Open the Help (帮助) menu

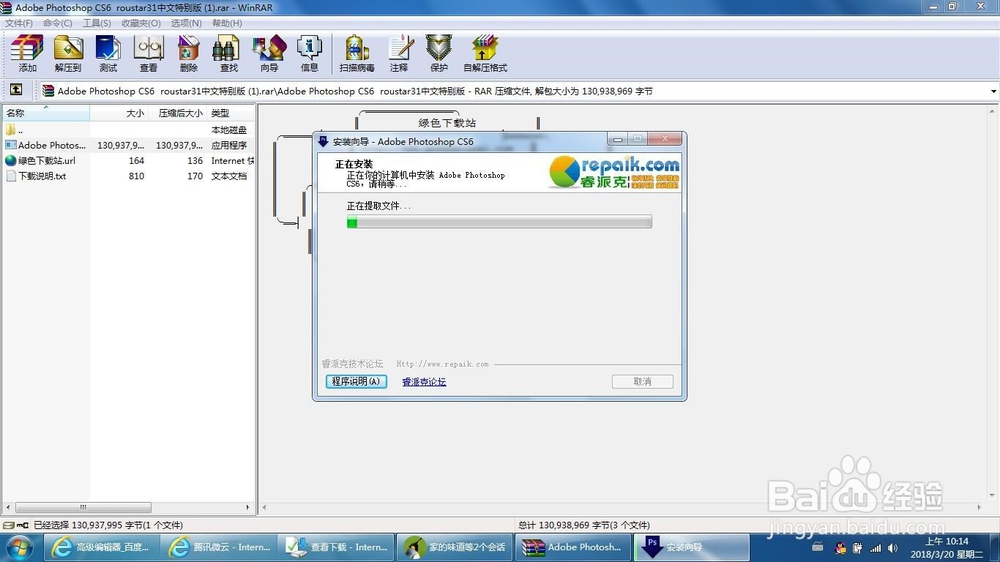click(227, 23)
